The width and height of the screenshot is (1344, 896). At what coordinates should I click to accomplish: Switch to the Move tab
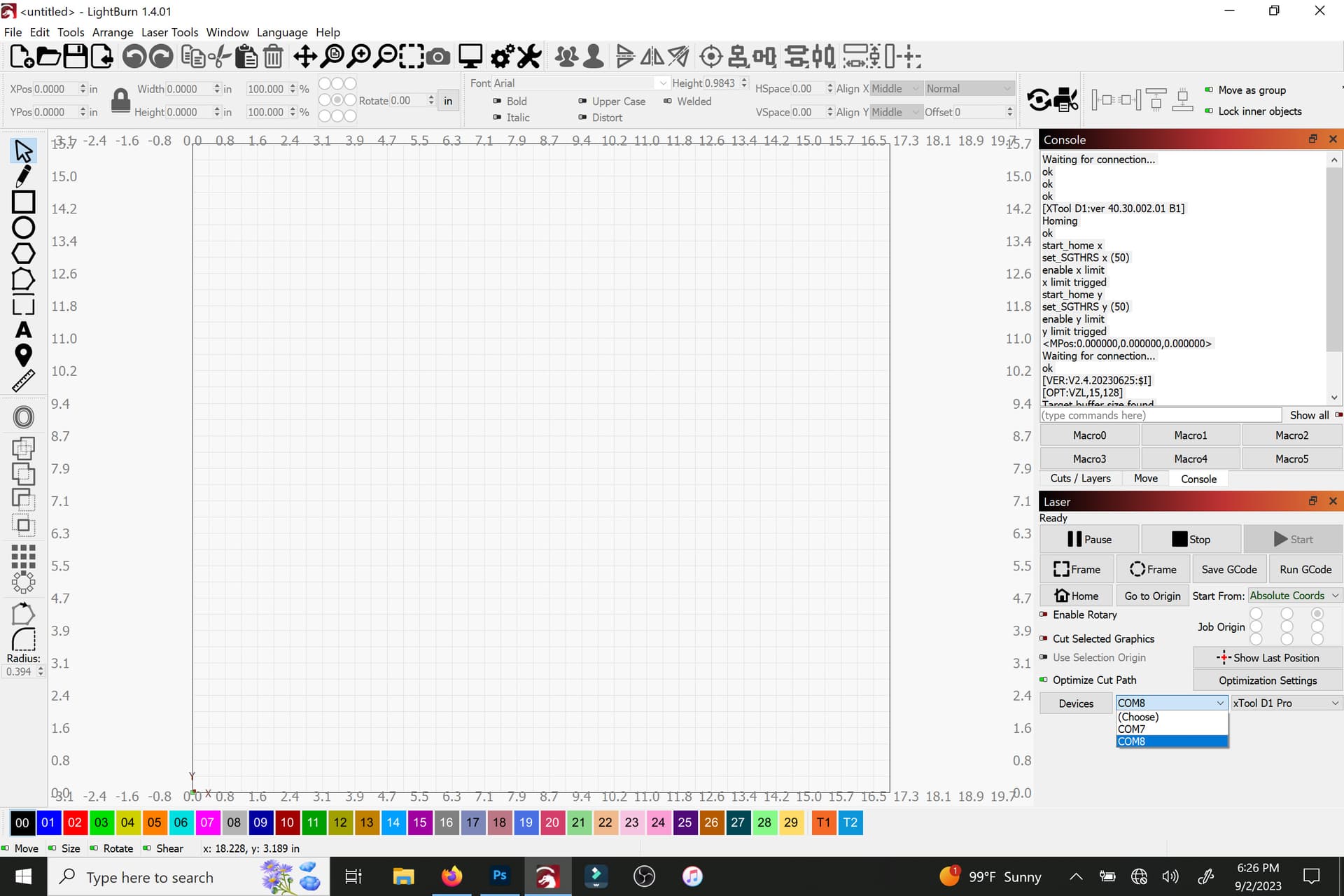pyautogui.click(x=1145, y=478)
